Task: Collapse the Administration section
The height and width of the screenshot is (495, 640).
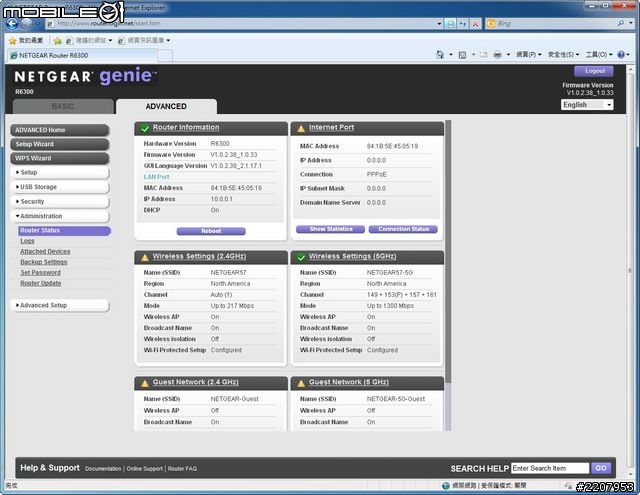Action: click(60, 216)
